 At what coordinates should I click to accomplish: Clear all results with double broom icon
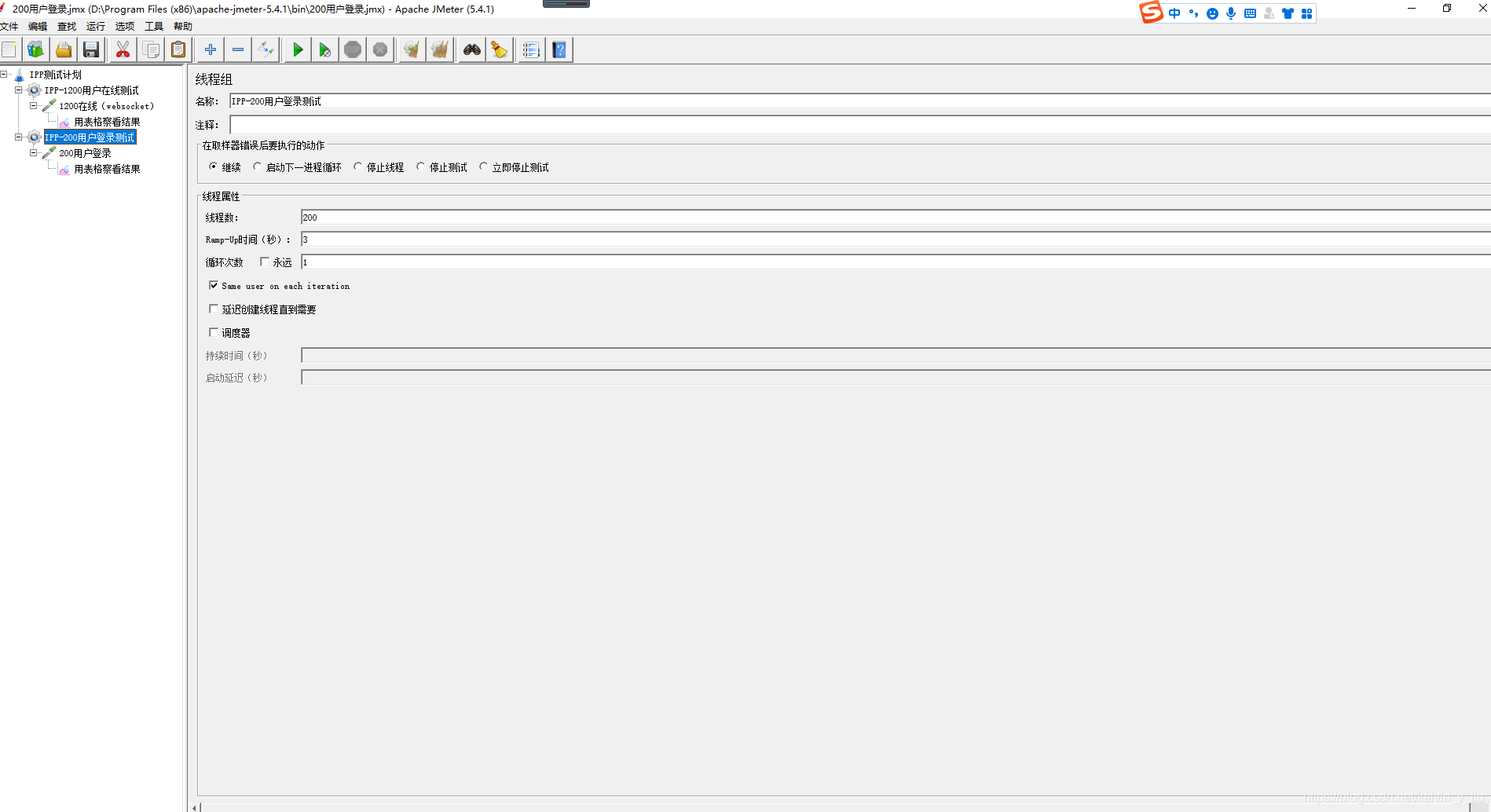coord(440,49)
